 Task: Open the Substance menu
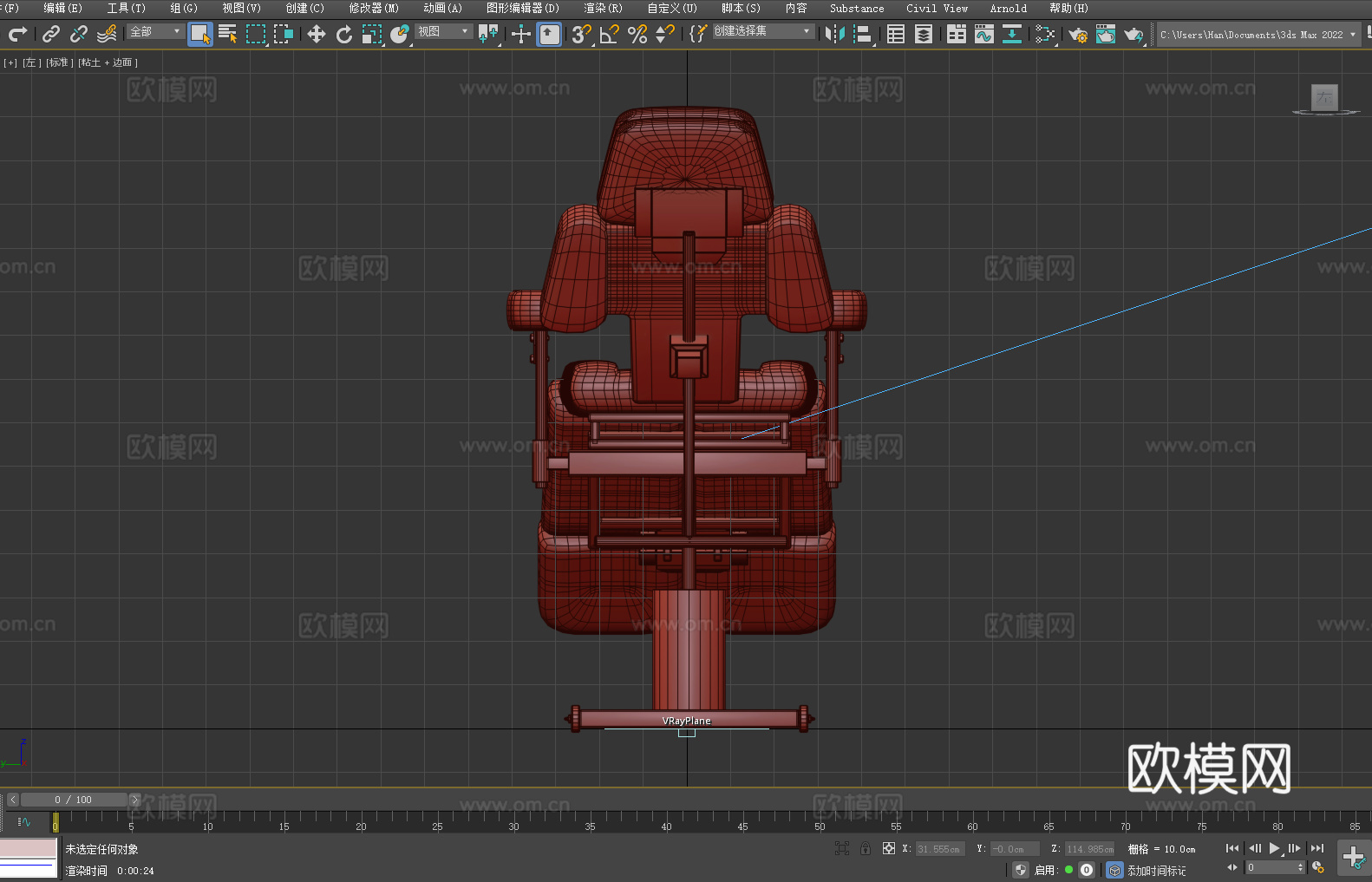[857, 8]
